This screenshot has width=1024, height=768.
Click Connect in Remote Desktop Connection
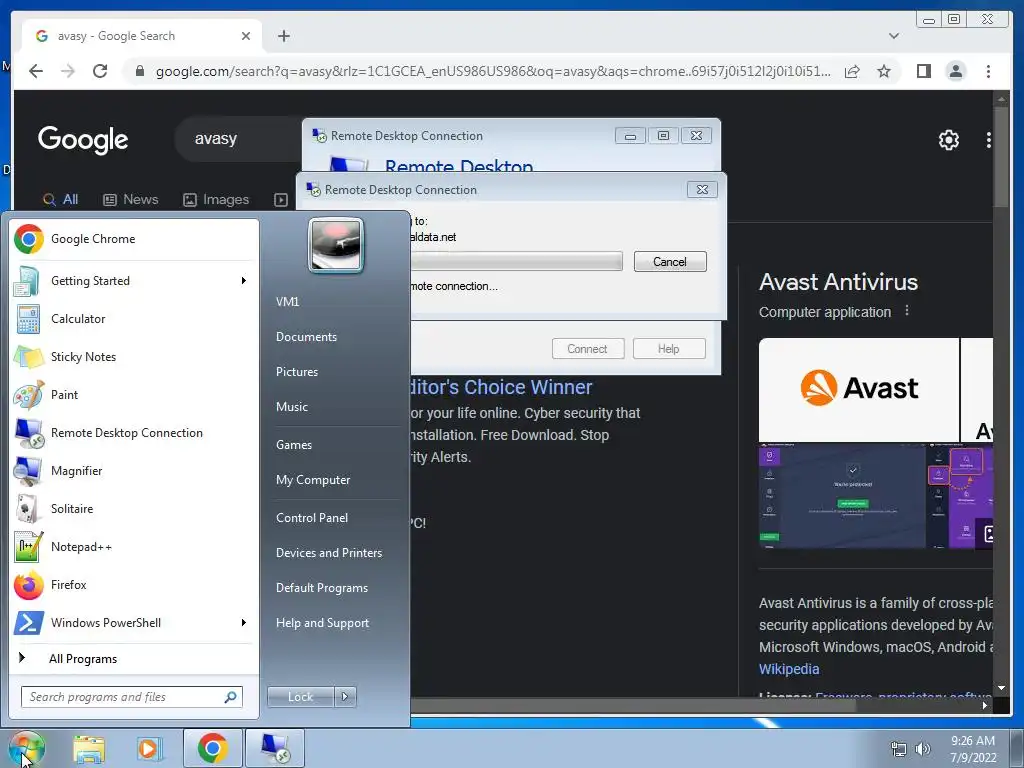pos(588,349)
